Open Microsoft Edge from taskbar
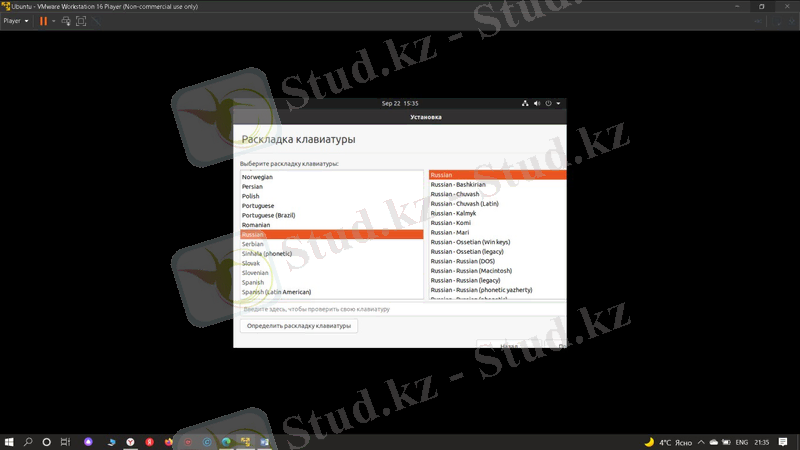Screen dimensions: 800x450 click(227, 442)
